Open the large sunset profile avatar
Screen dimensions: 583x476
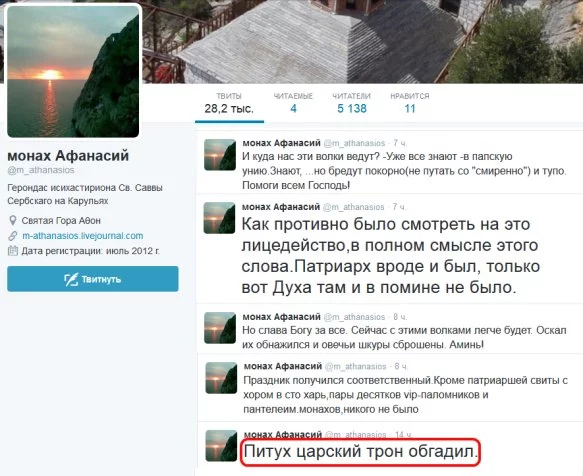(73, 71)
